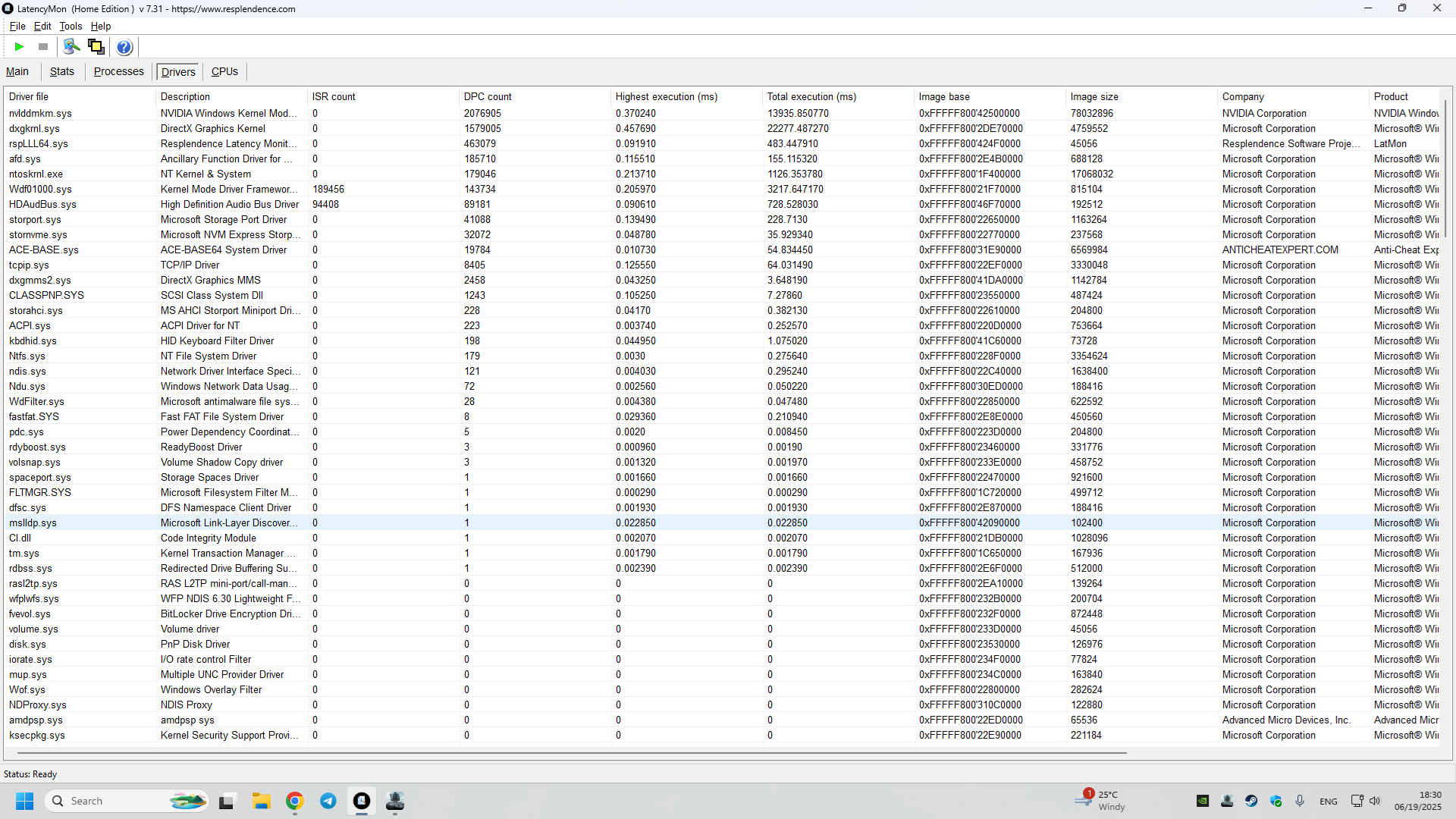Open the Edit menu

click(42, 26)
